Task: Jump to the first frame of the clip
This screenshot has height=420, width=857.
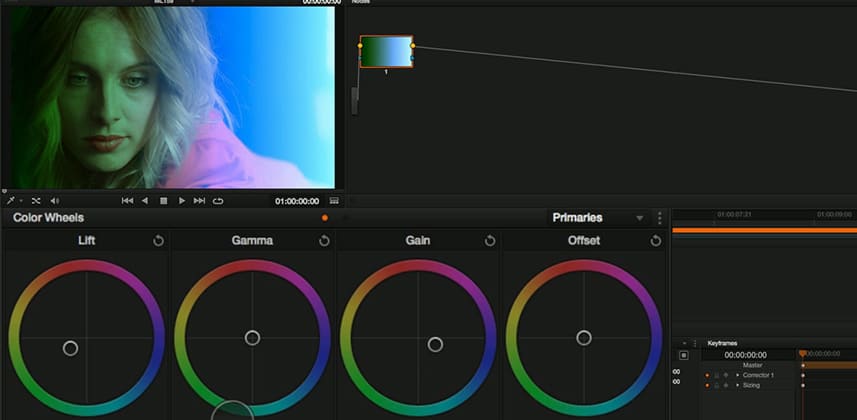Action: click(127, 201)
